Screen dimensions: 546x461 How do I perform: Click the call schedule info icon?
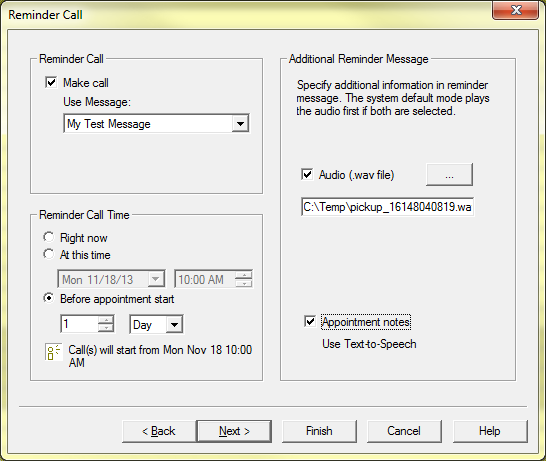(x=53, y=352)
